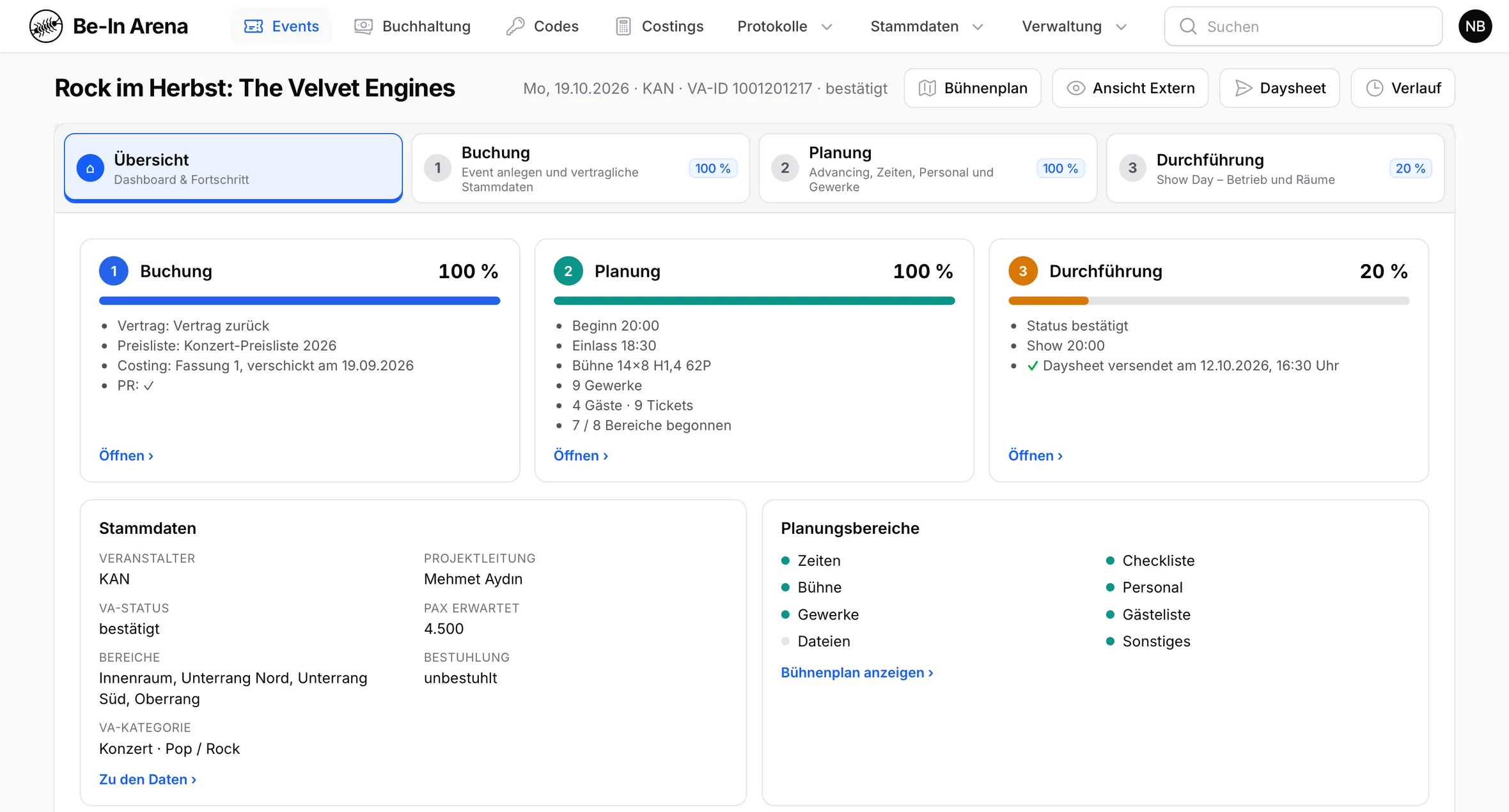Switch to the Planung step tab
Viewport: 1509px width, 812px height.
tap(928, 168)
